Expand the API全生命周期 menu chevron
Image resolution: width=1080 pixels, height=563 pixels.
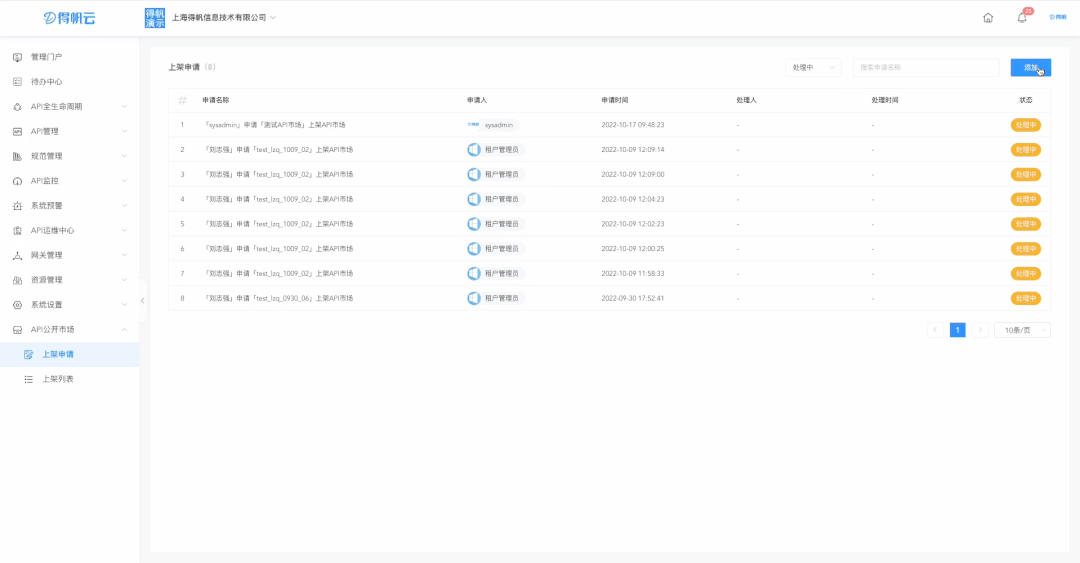(x=124, y=107)
